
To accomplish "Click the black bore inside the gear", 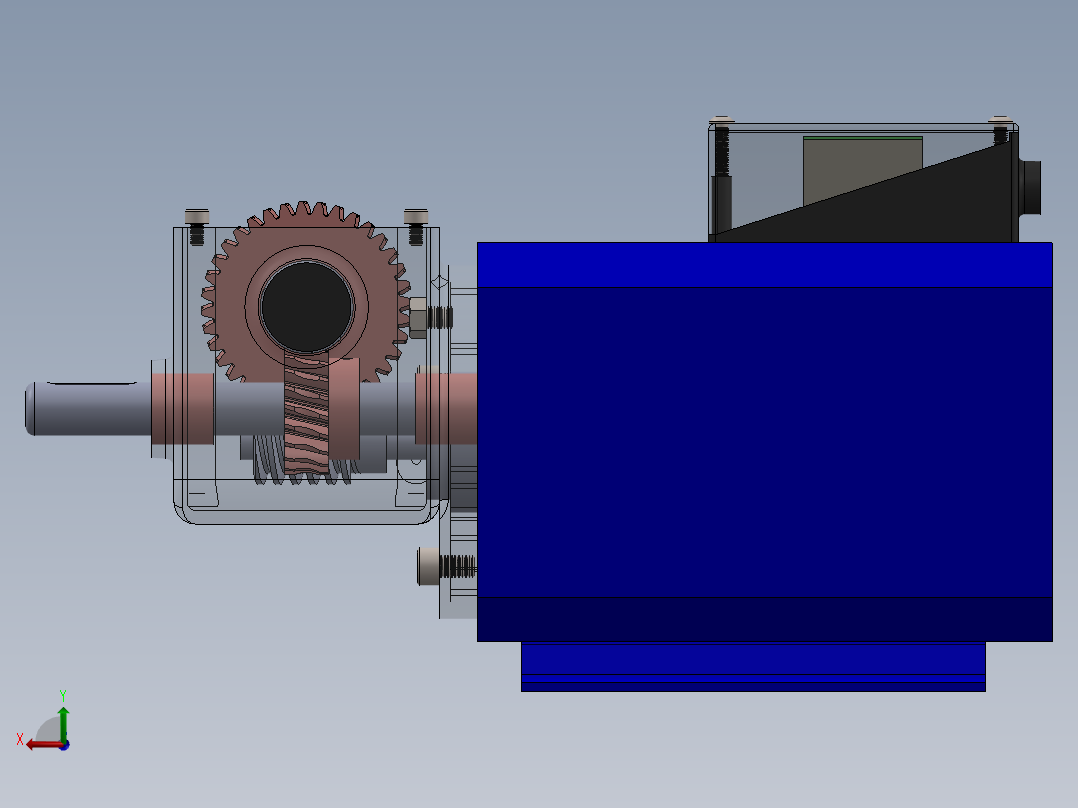I will click(x=307, y=306).
